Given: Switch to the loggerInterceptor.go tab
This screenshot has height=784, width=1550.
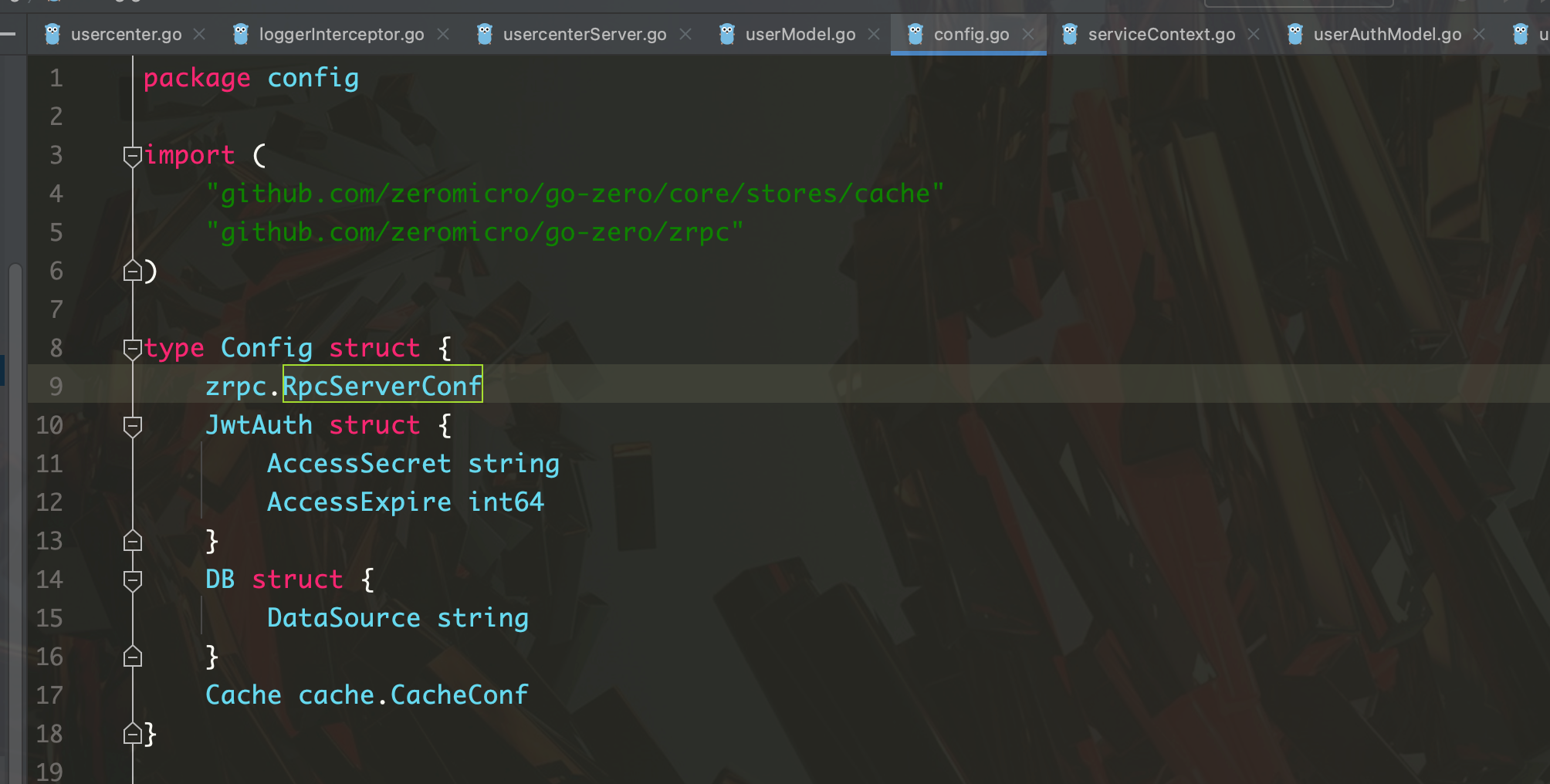Looking at the screenshot, I should point(341,34).
